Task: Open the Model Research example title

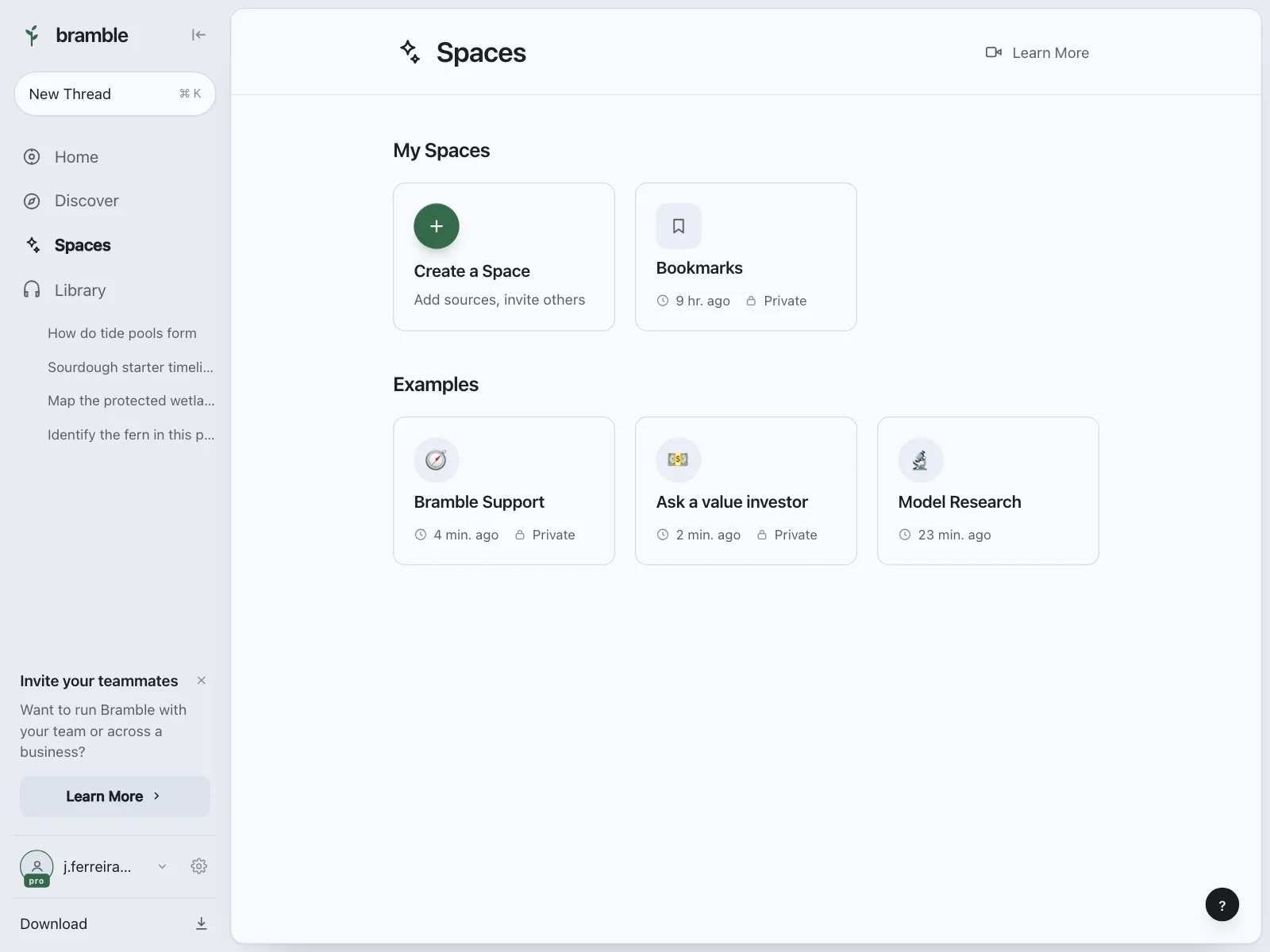Action: [960, 502]
